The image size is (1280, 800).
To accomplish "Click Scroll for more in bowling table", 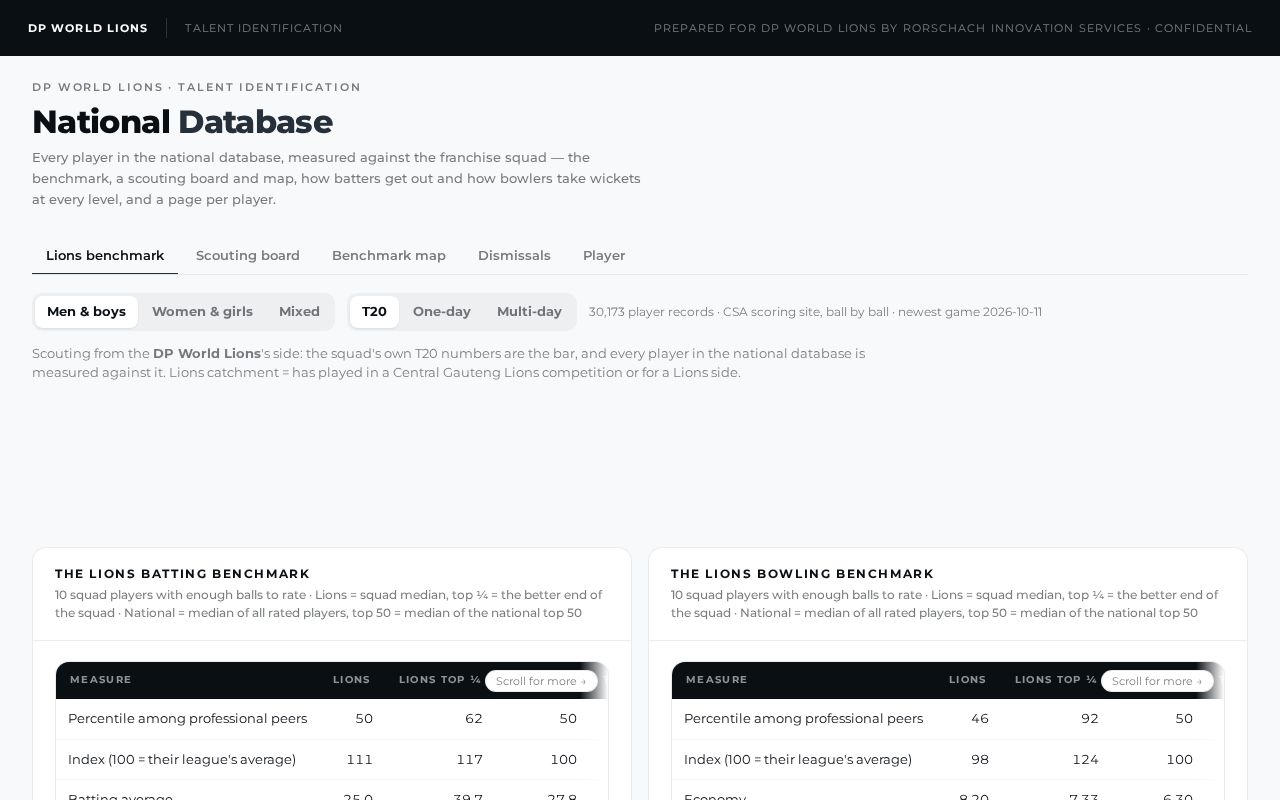I will coord(1157,681).
